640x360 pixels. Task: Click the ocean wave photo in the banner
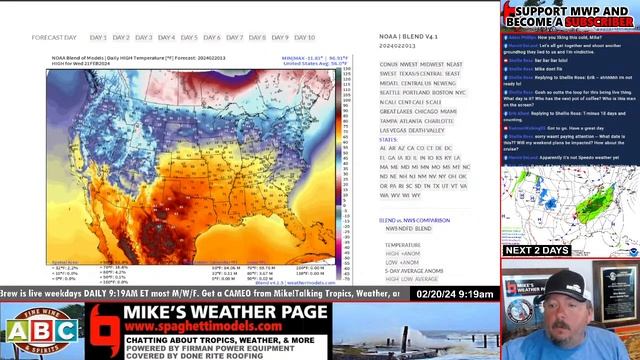pyautogui.click(x=416, y=331)
